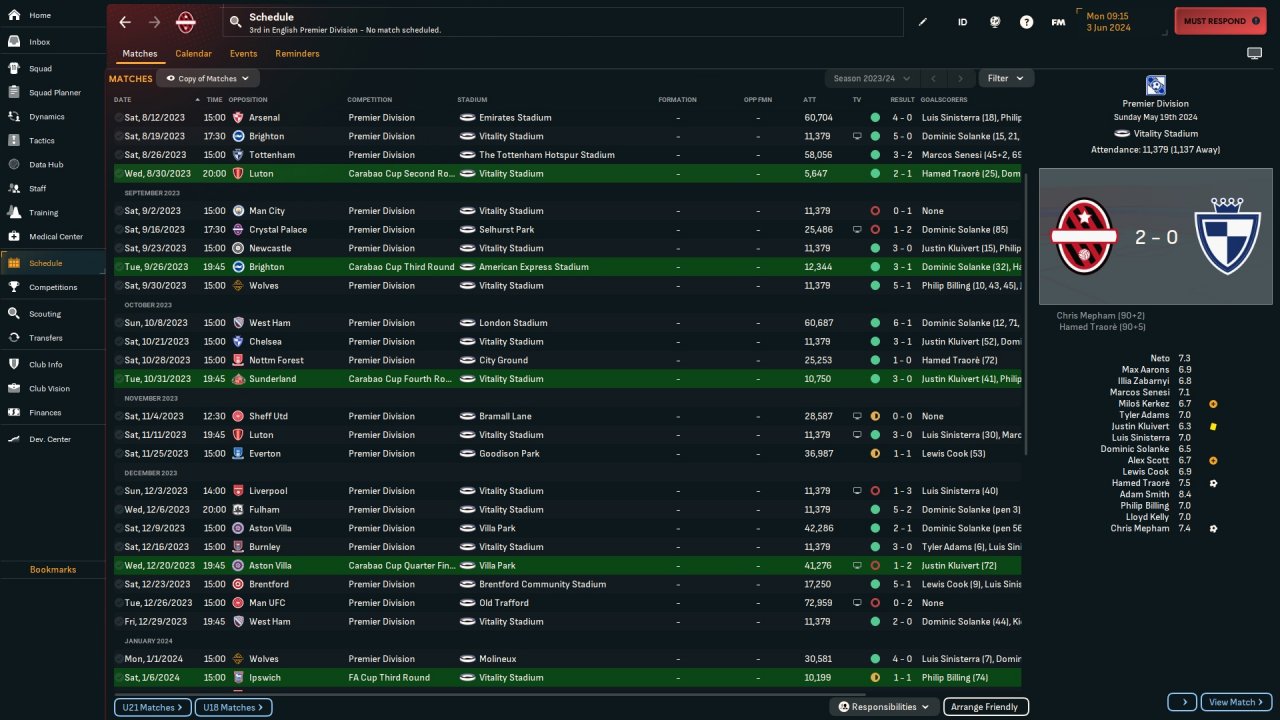The height and width of the screenshot is (720, 1280).
Task: Click the Arsenal club badge
Action: point(238,118)
